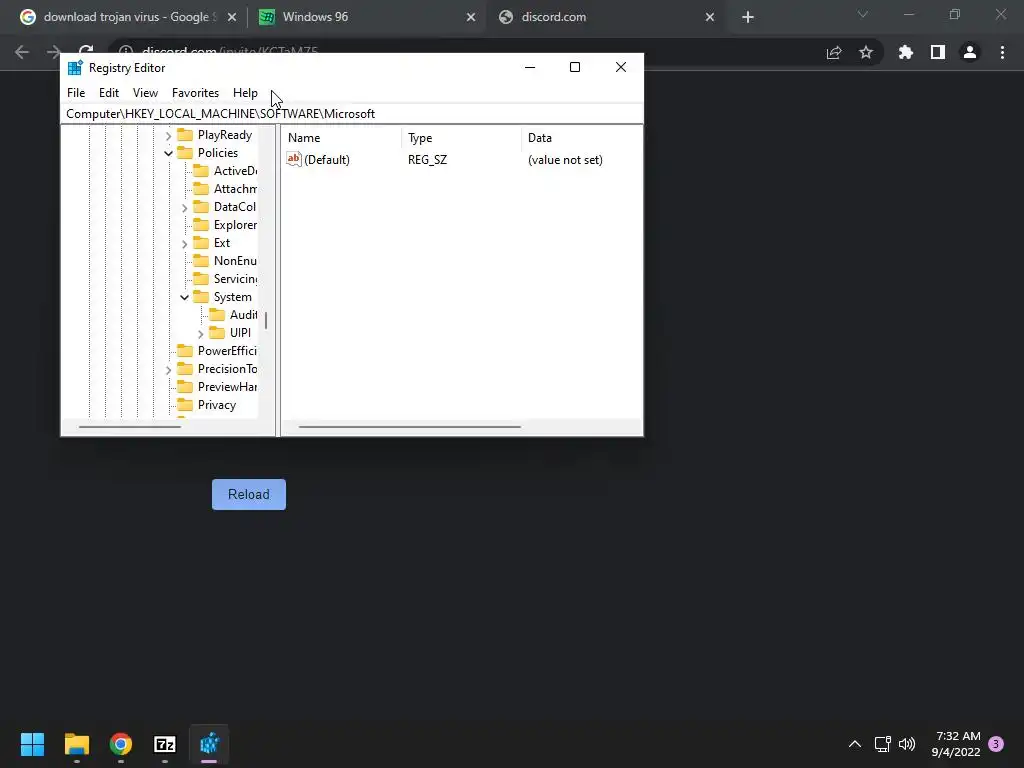Open the notification count badge

click(996, 744)
